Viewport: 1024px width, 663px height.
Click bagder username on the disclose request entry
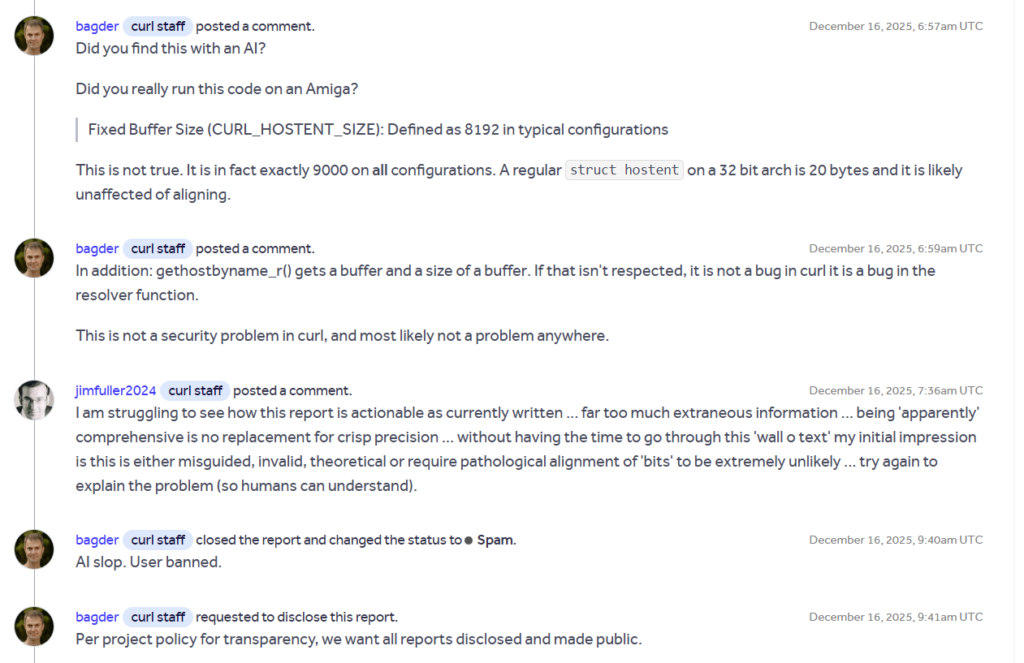pos(96,617)
